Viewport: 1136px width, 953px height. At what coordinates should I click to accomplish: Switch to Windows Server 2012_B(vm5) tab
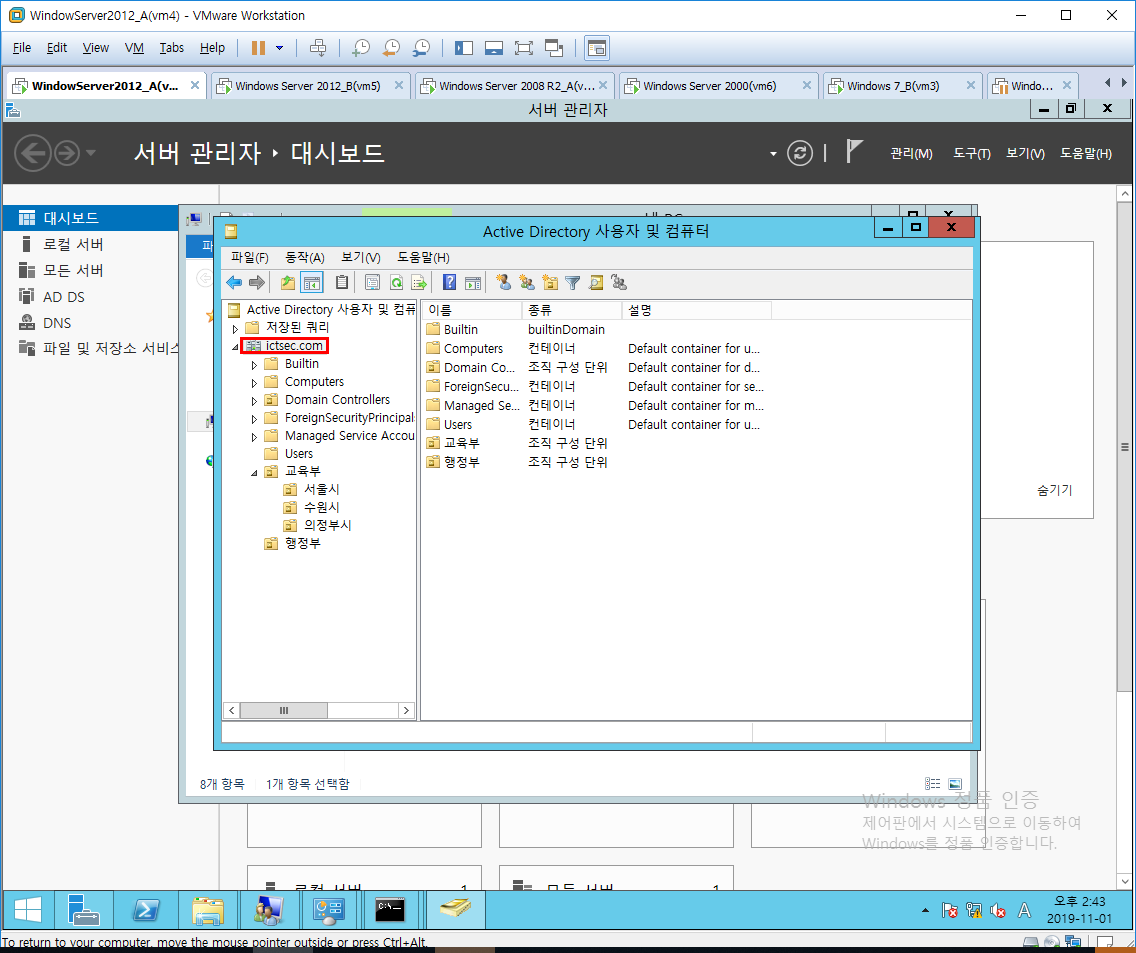tap(312, 86)
